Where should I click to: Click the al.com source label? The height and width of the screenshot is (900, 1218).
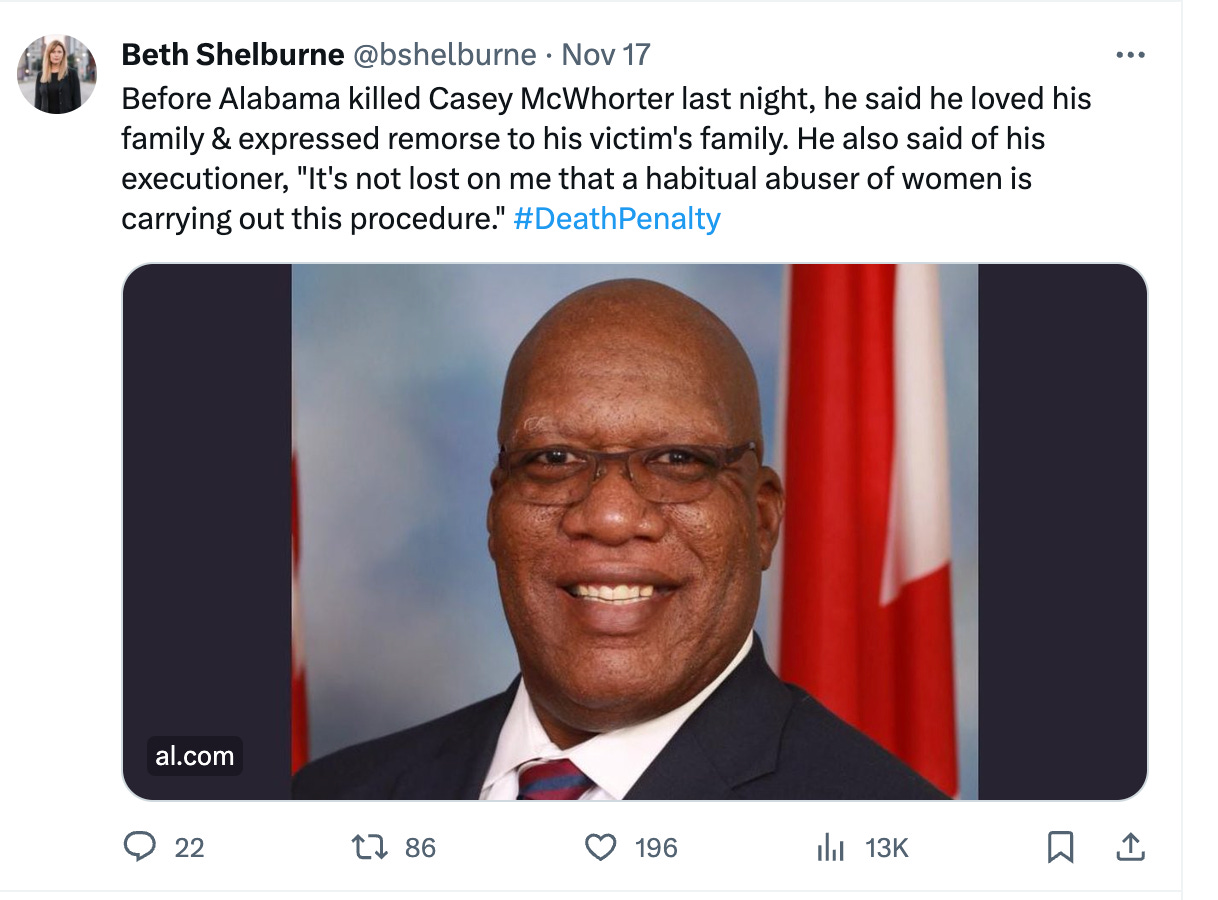tap(196, 757)
